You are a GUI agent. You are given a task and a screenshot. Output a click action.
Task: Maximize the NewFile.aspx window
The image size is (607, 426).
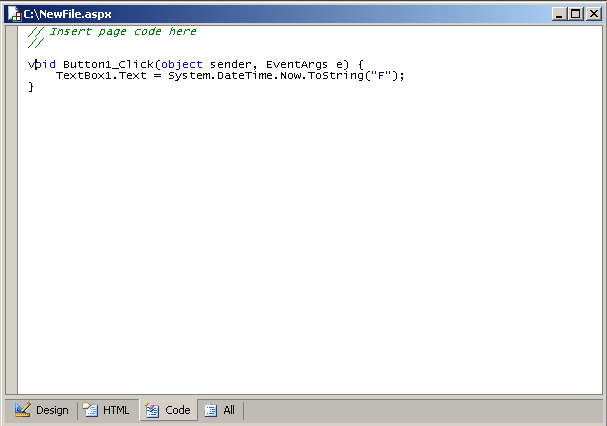(x=576, y=14)
